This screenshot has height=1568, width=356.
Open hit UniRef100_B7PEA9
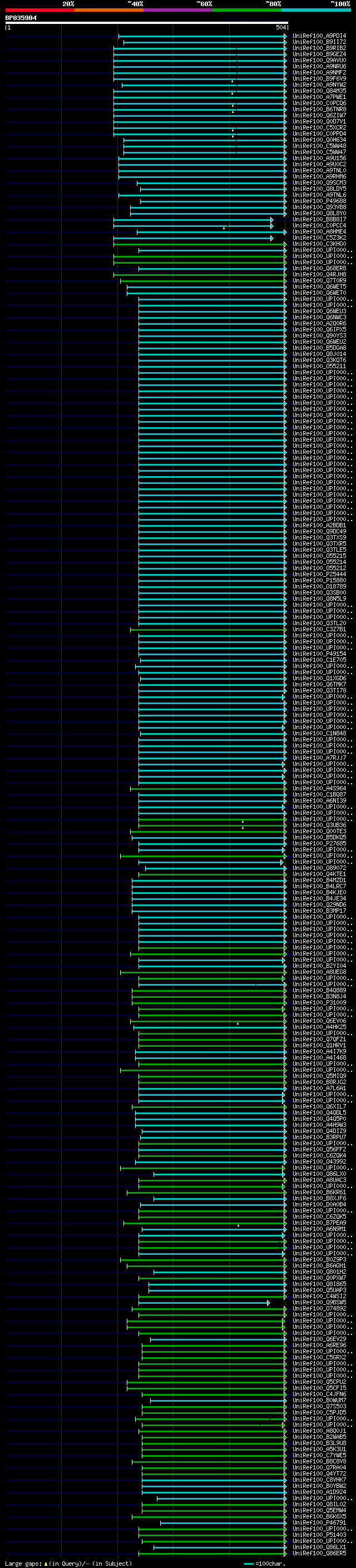coord(319,1223)
